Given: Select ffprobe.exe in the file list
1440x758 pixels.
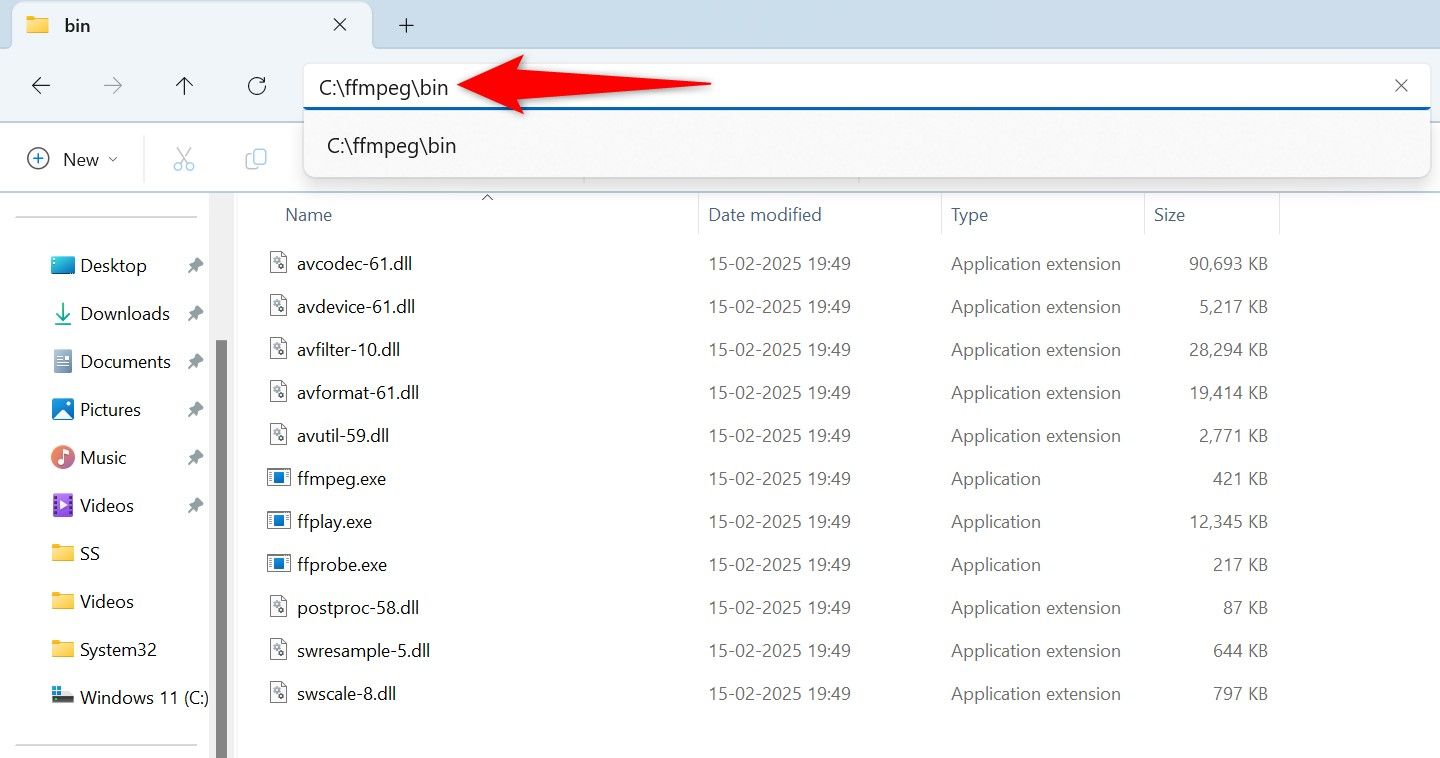Looking at the screenshot, I should 344,564.
